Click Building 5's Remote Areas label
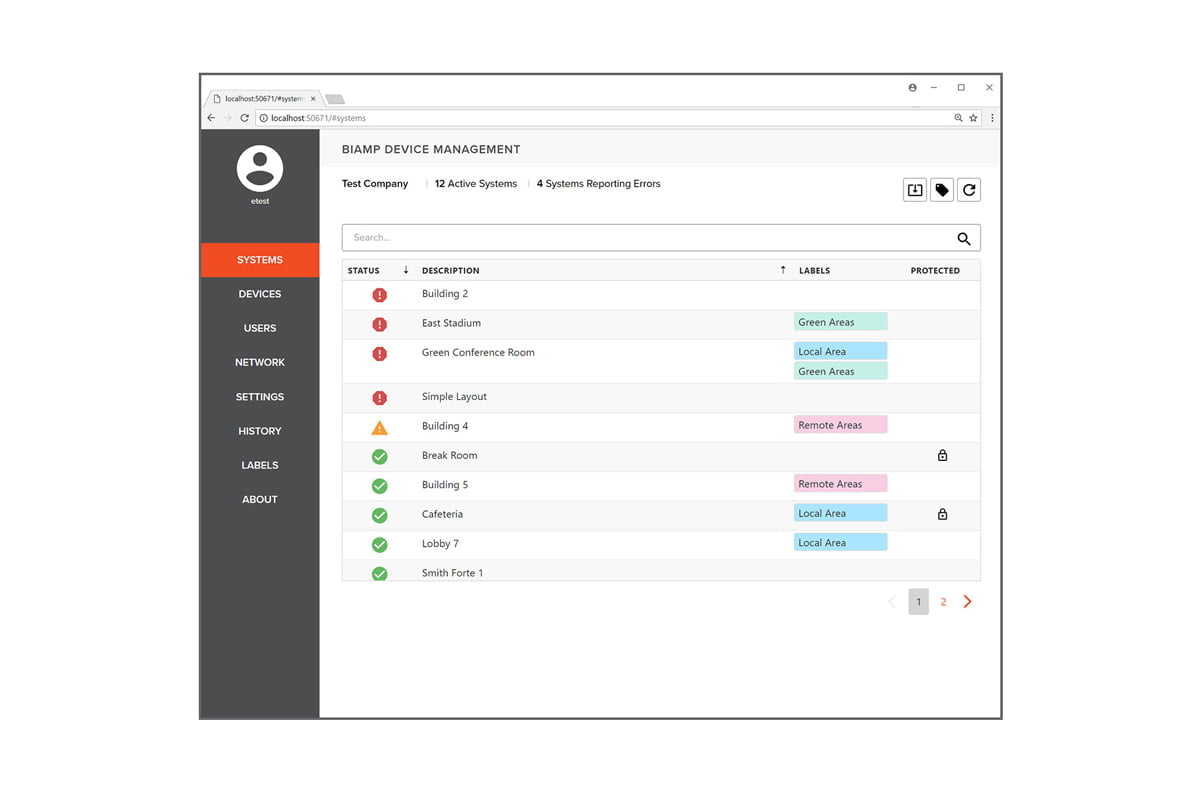Image resolution: width=1200 pixels, height=800 pixels. tap(840, 484)
